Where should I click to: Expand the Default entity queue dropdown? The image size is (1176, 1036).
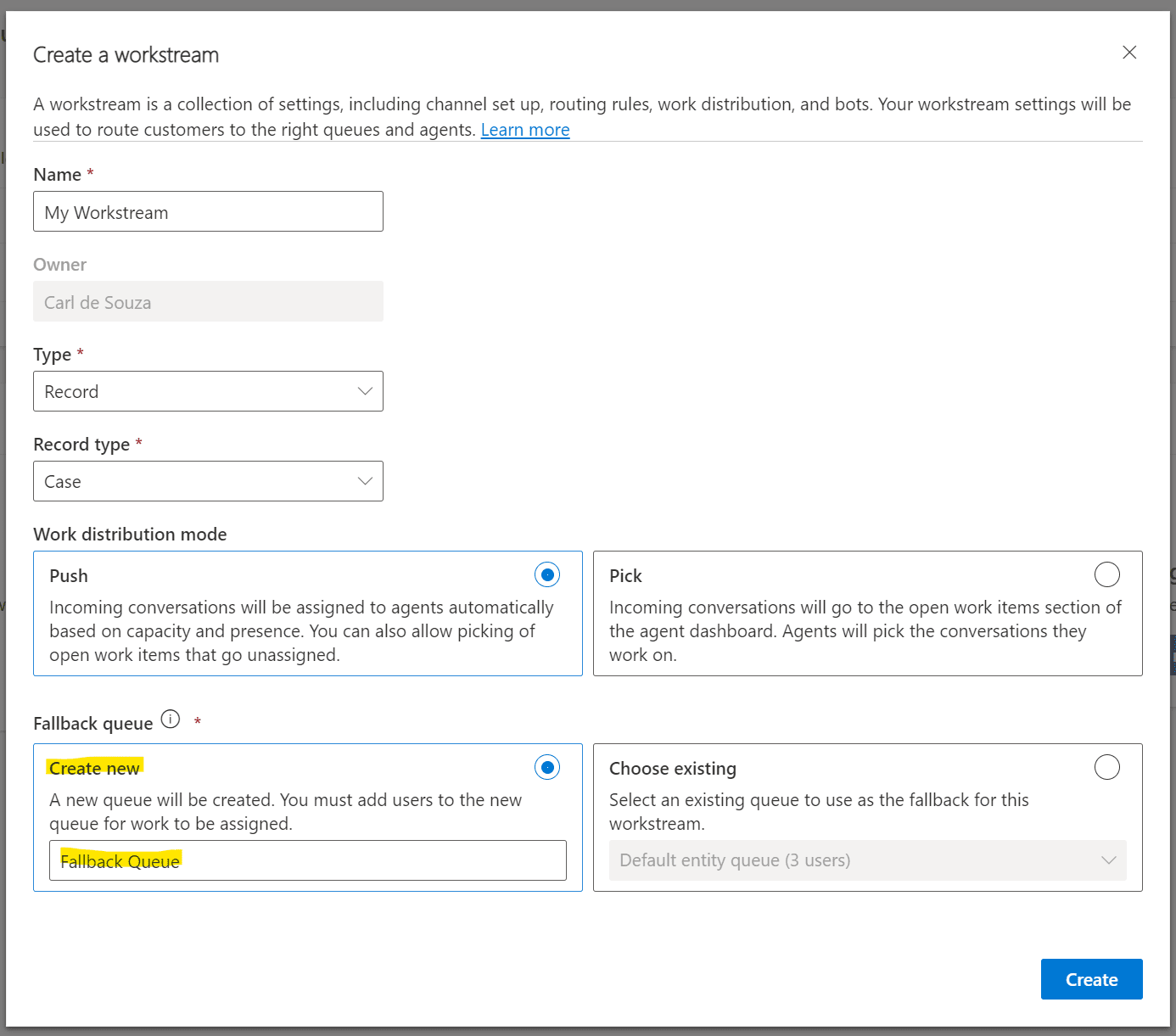click(868, 860)
